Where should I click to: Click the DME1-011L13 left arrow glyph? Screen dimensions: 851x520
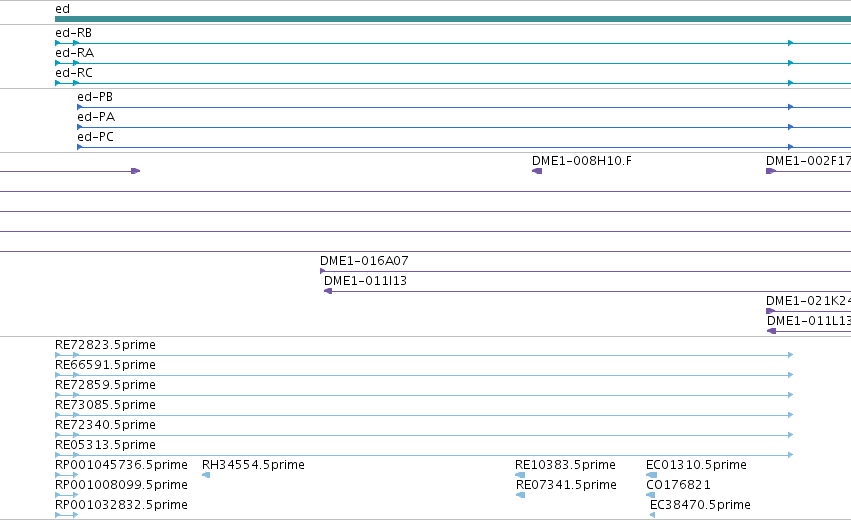click(x=771, y=331)
